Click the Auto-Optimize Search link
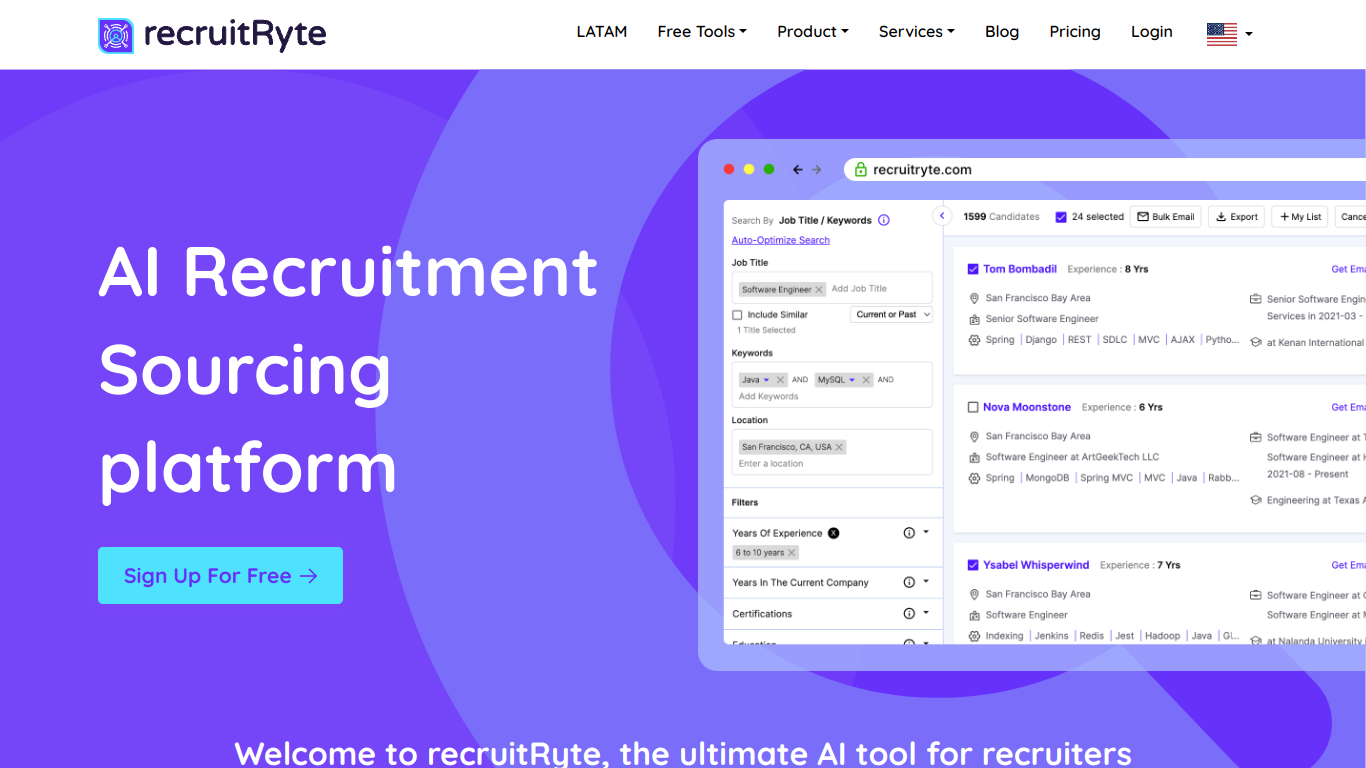 pyautogui.click(x=781, y=240)
